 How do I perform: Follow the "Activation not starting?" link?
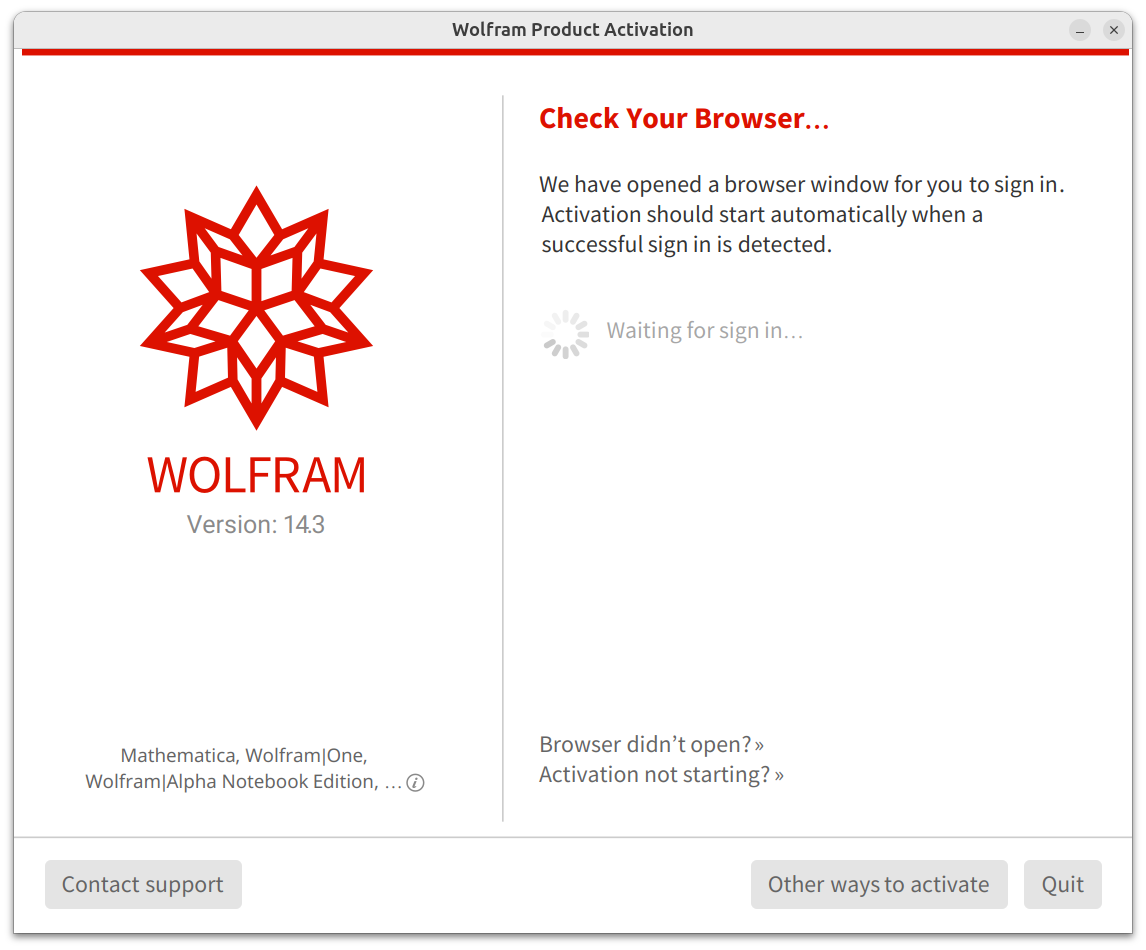[x=661, y=775]
